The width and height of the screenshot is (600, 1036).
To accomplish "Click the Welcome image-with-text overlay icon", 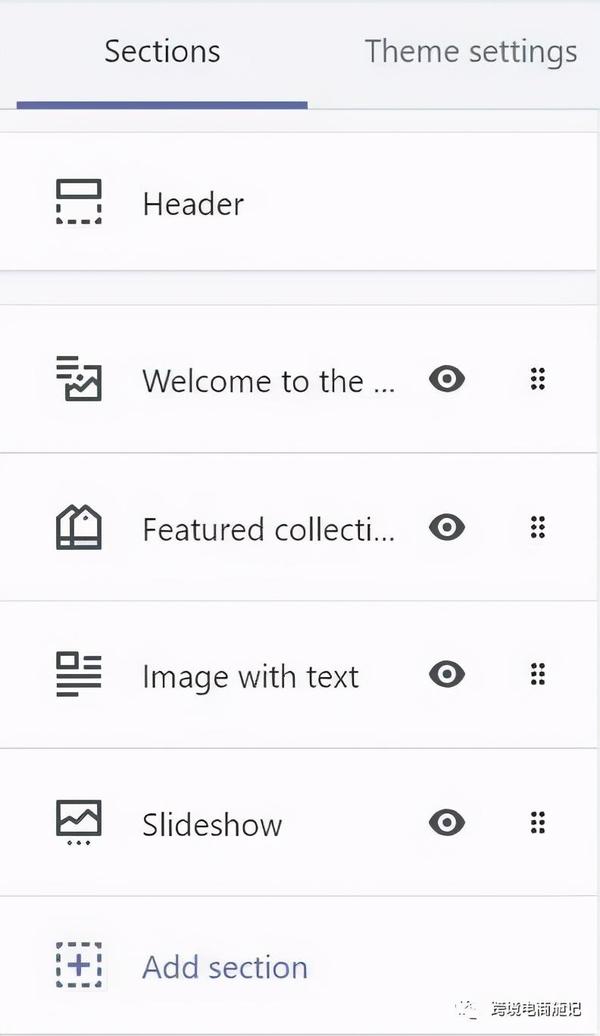I will pyautogui.click(x=79, y=379).
